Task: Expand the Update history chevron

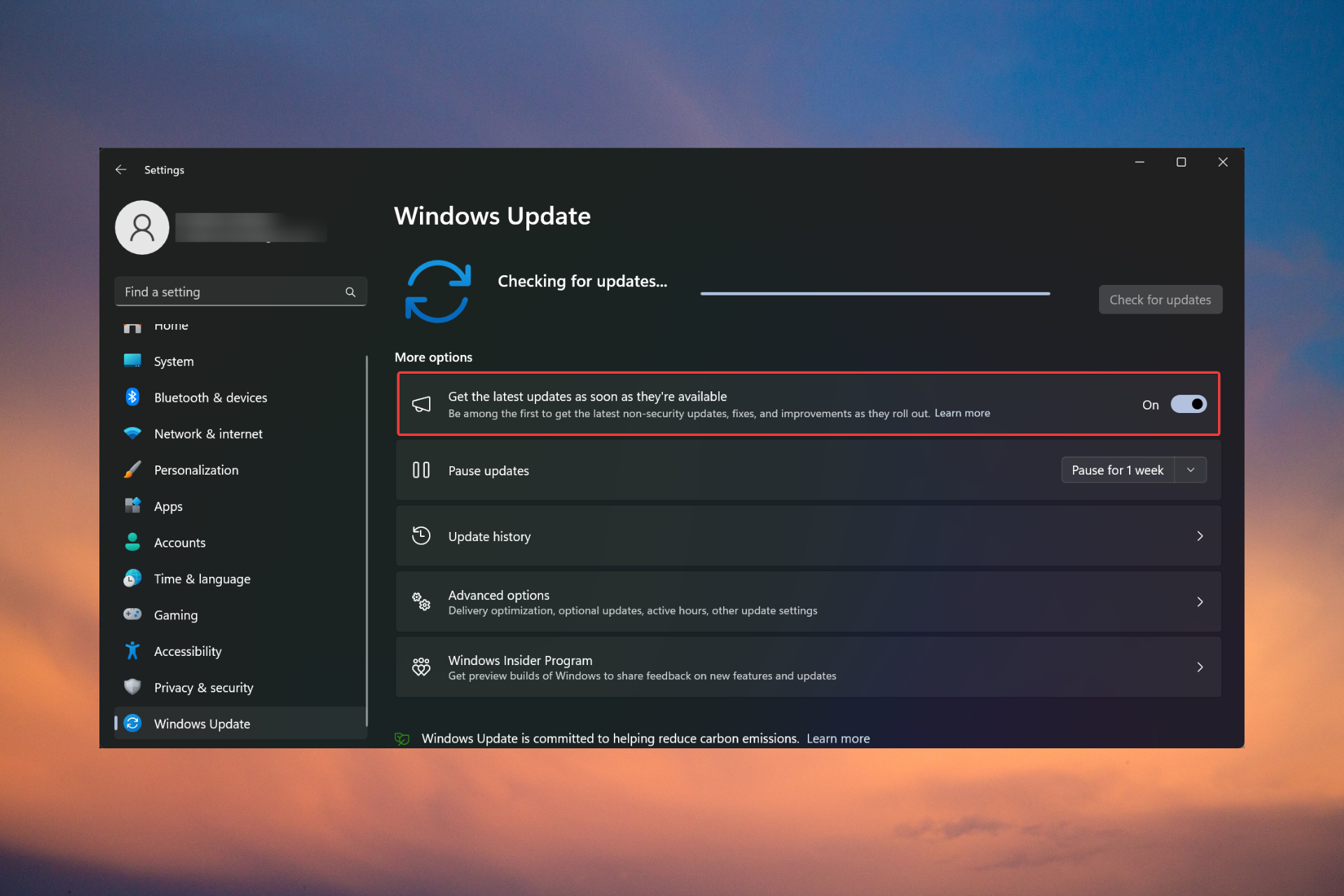Action: pyautogui.click(x=1200, y=536)
